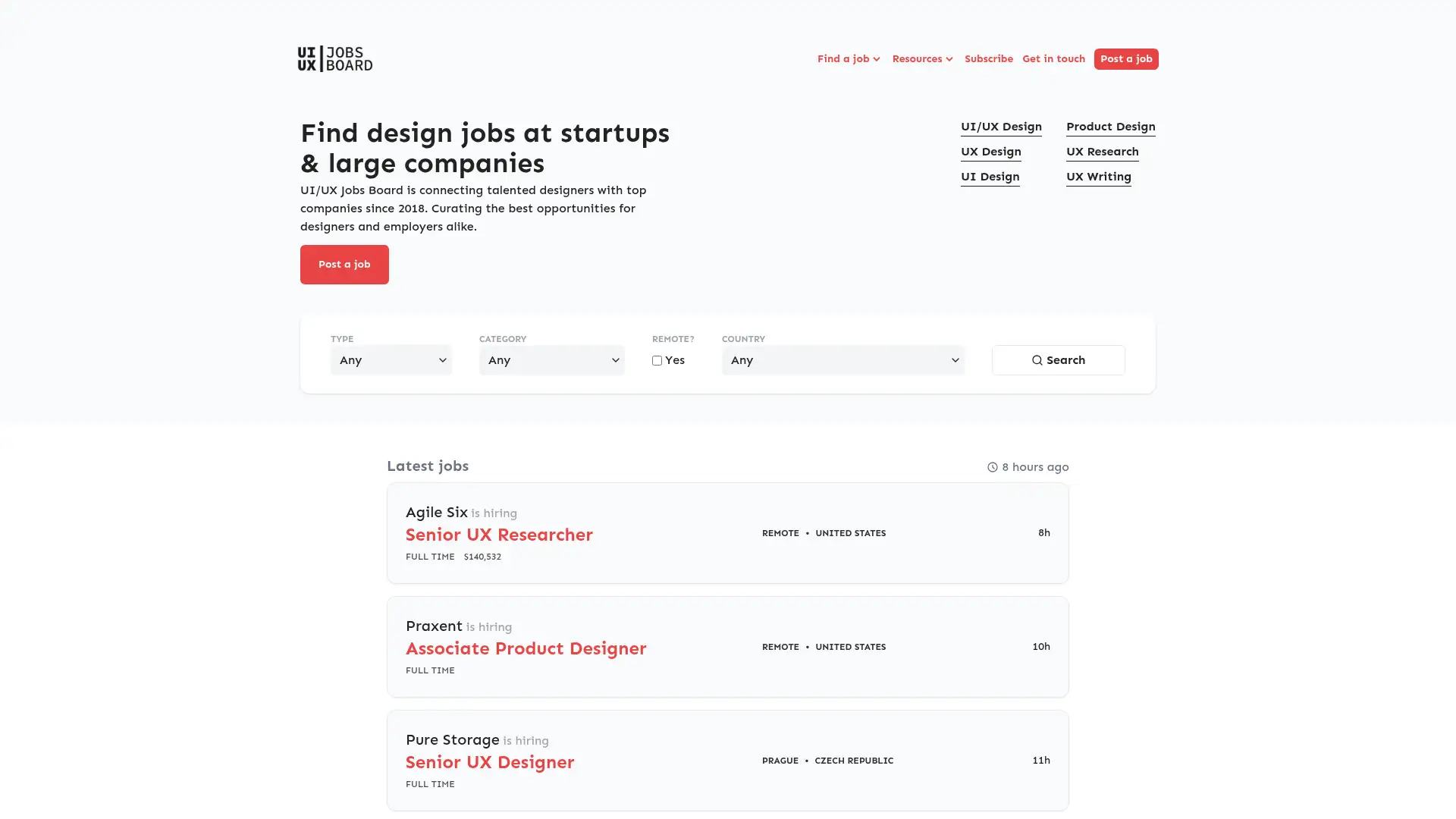Expand the Find a job menu

pyautogui.click(x=848, y=58)
